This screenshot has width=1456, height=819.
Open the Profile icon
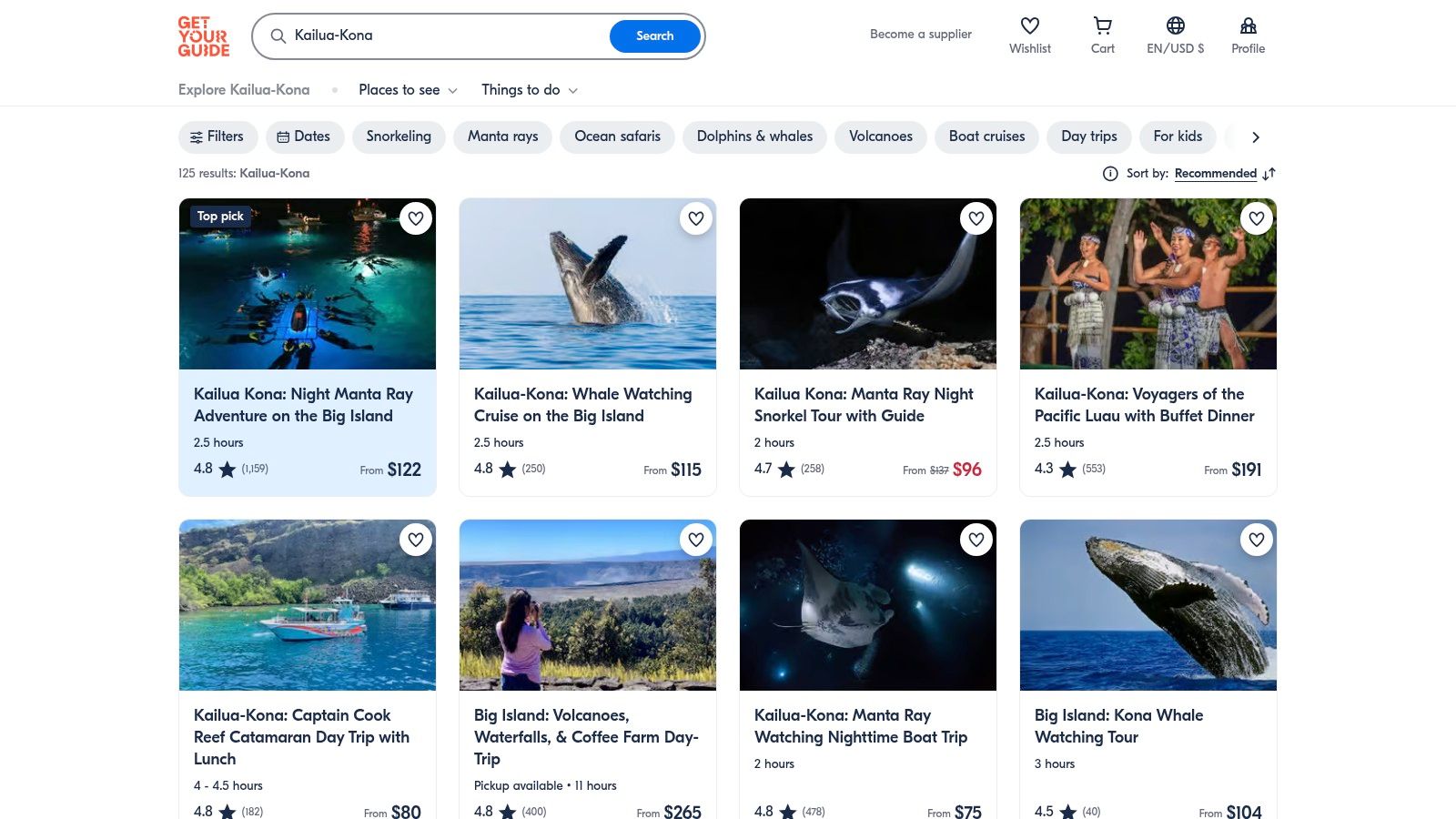point(1248,26)
